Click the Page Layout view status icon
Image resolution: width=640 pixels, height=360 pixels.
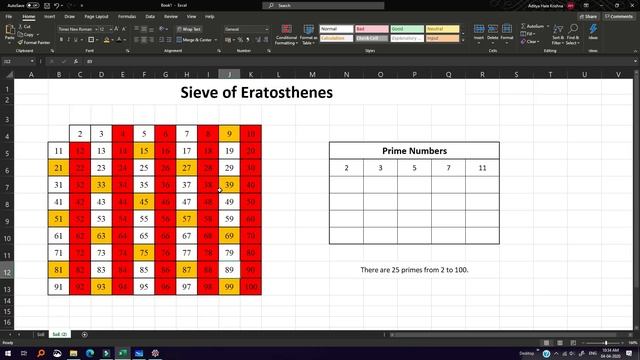[x=560, y=343]
